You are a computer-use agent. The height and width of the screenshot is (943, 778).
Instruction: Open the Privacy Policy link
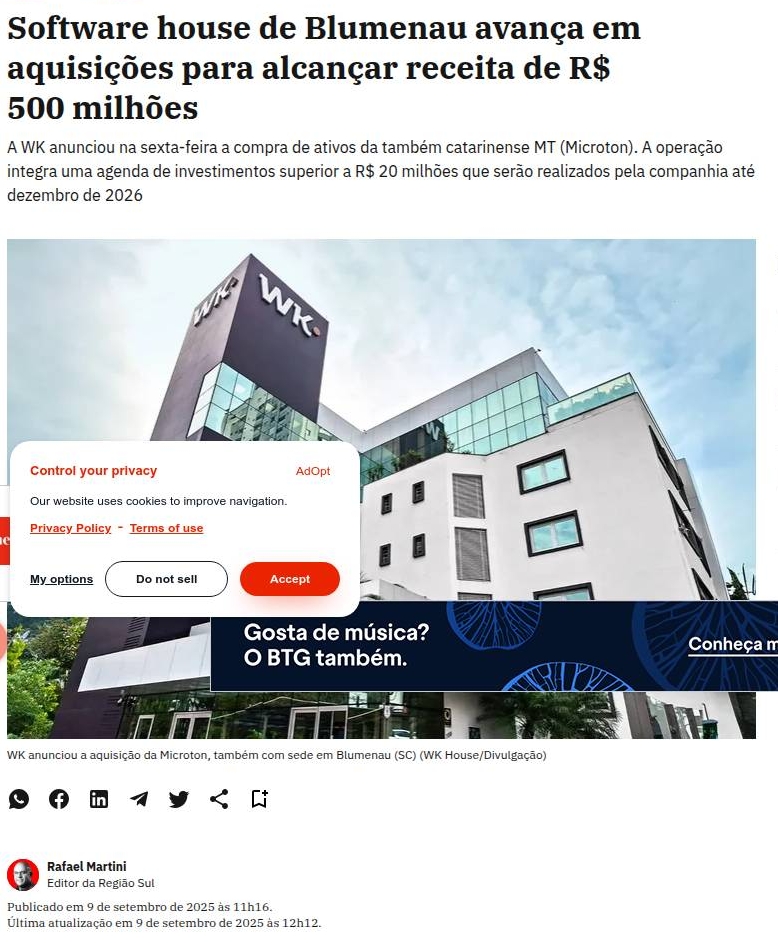(x=70, y=528)
